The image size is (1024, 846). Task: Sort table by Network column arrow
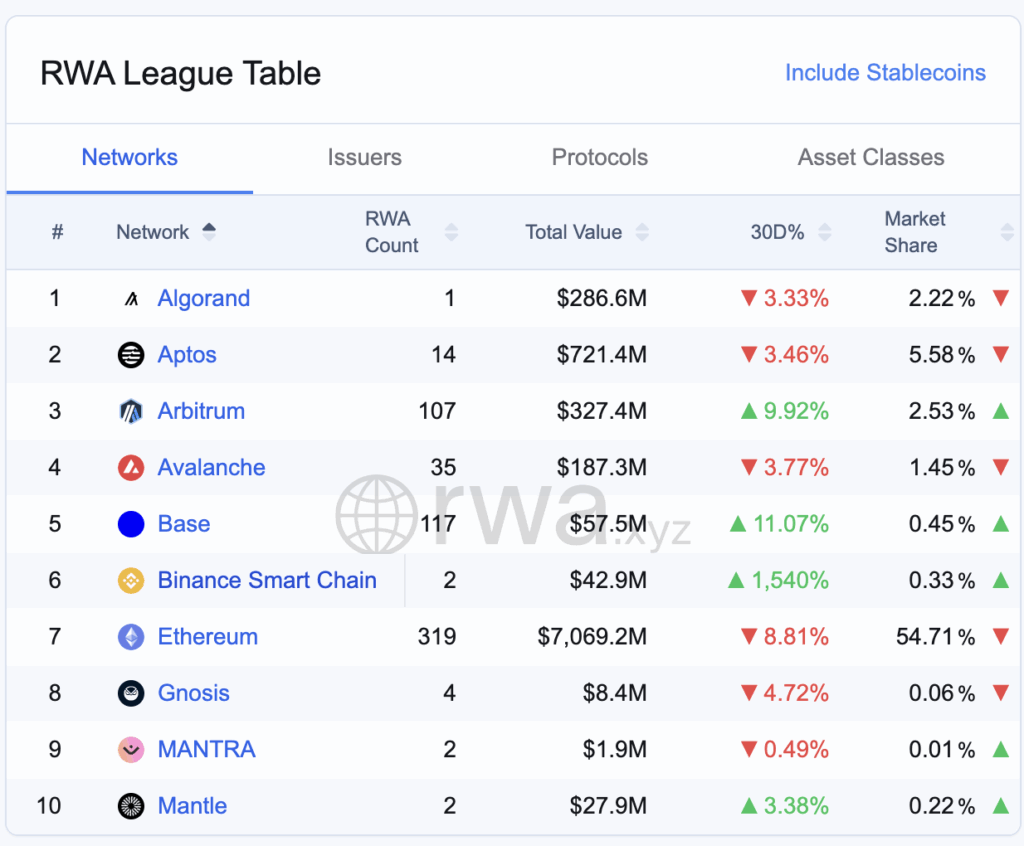coord(209,231)
